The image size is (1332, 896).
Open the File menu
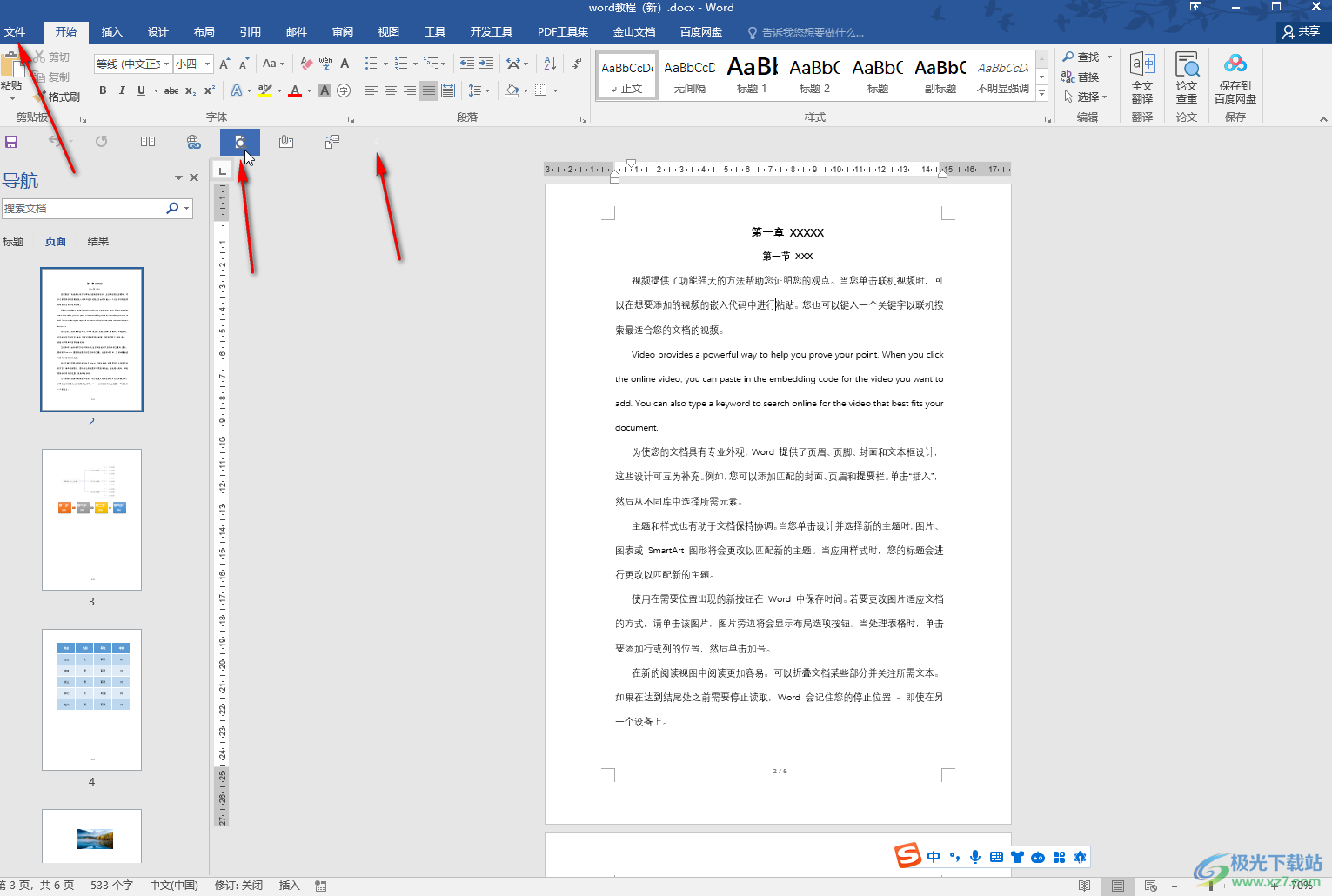[x=15, y=31]
